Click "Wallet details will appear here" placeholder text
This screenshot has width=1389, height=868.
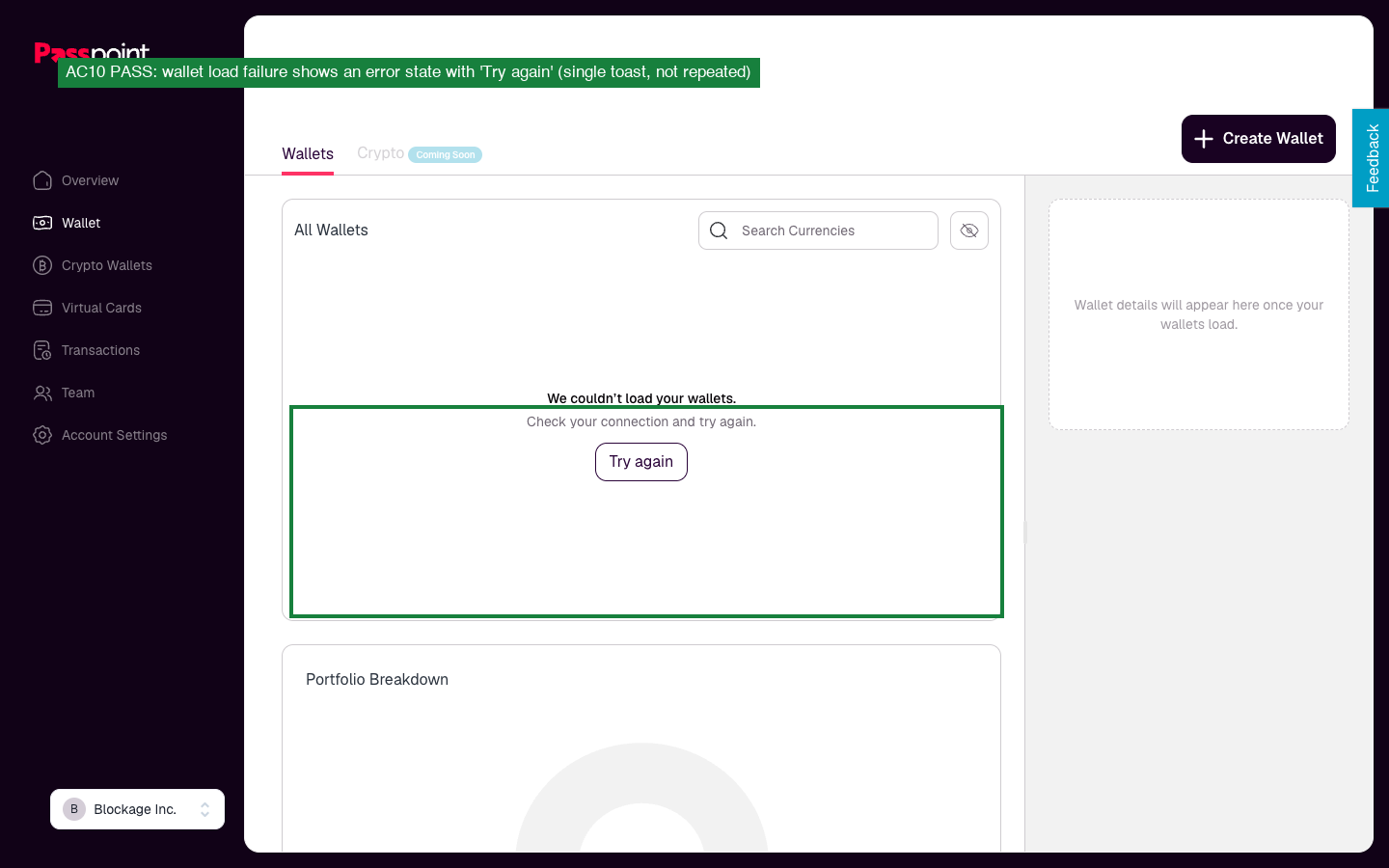point(1199,314)
